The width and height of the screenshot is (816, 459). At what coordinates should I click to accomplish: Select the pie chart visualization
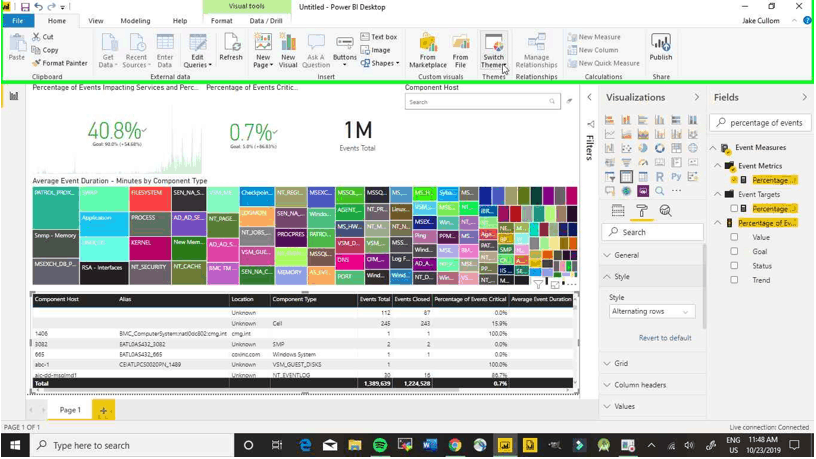tap(643, 148)
